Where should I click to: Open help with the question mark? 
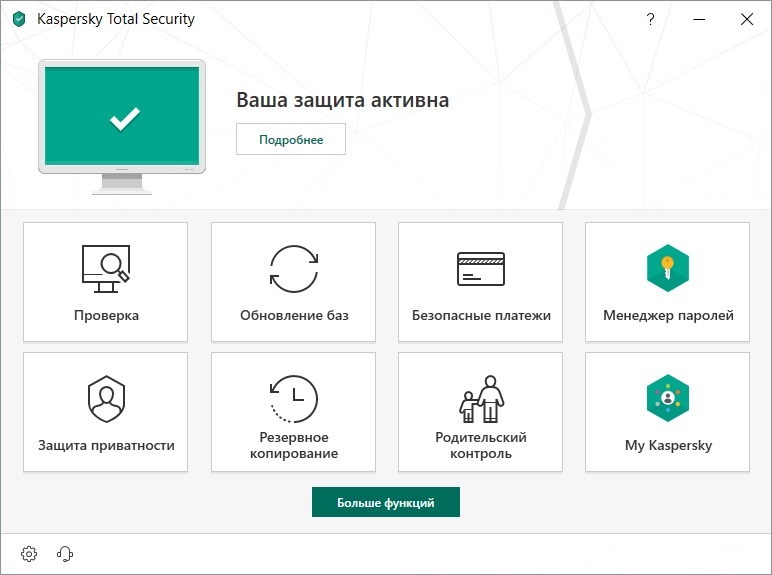pos(651,19)
